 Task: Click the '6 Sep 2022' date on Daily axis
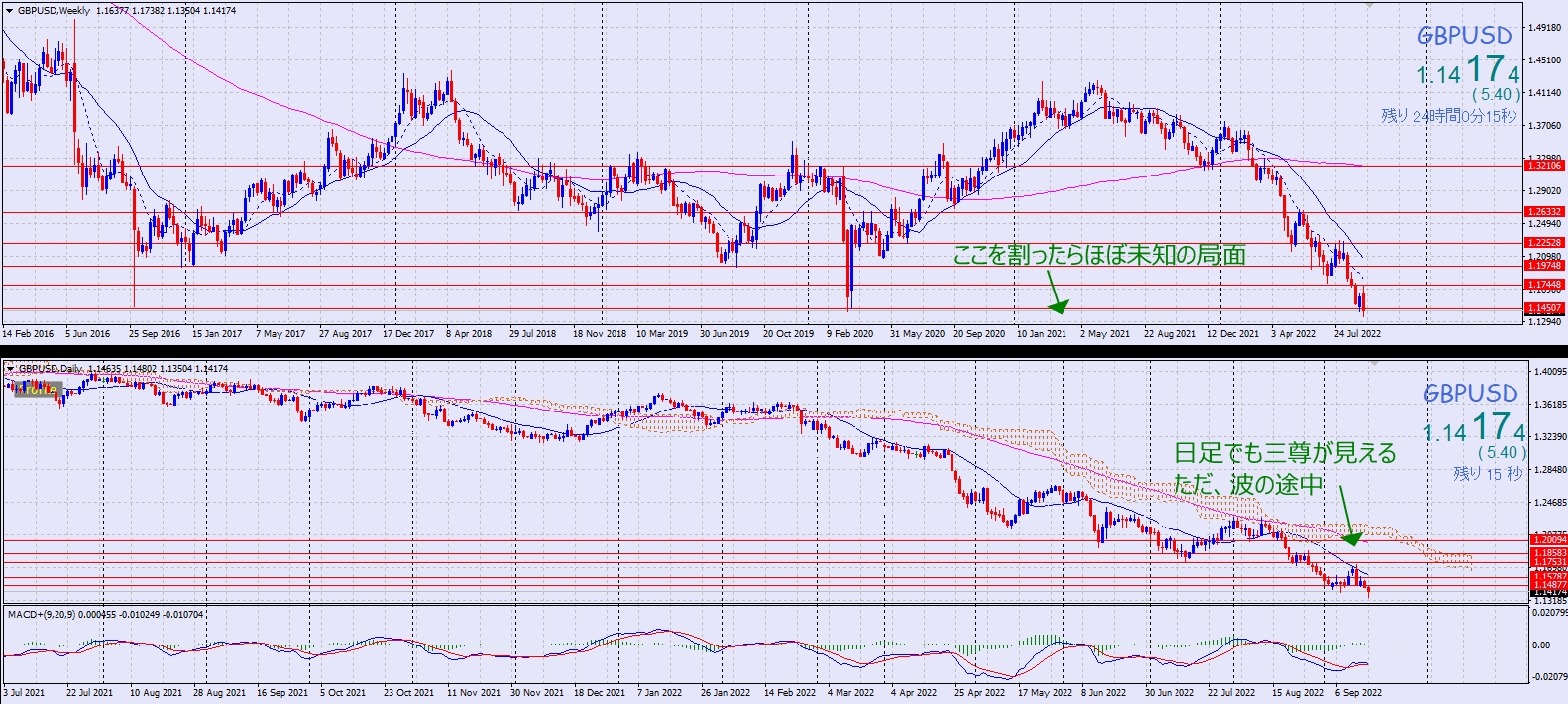pos(1358,693)
